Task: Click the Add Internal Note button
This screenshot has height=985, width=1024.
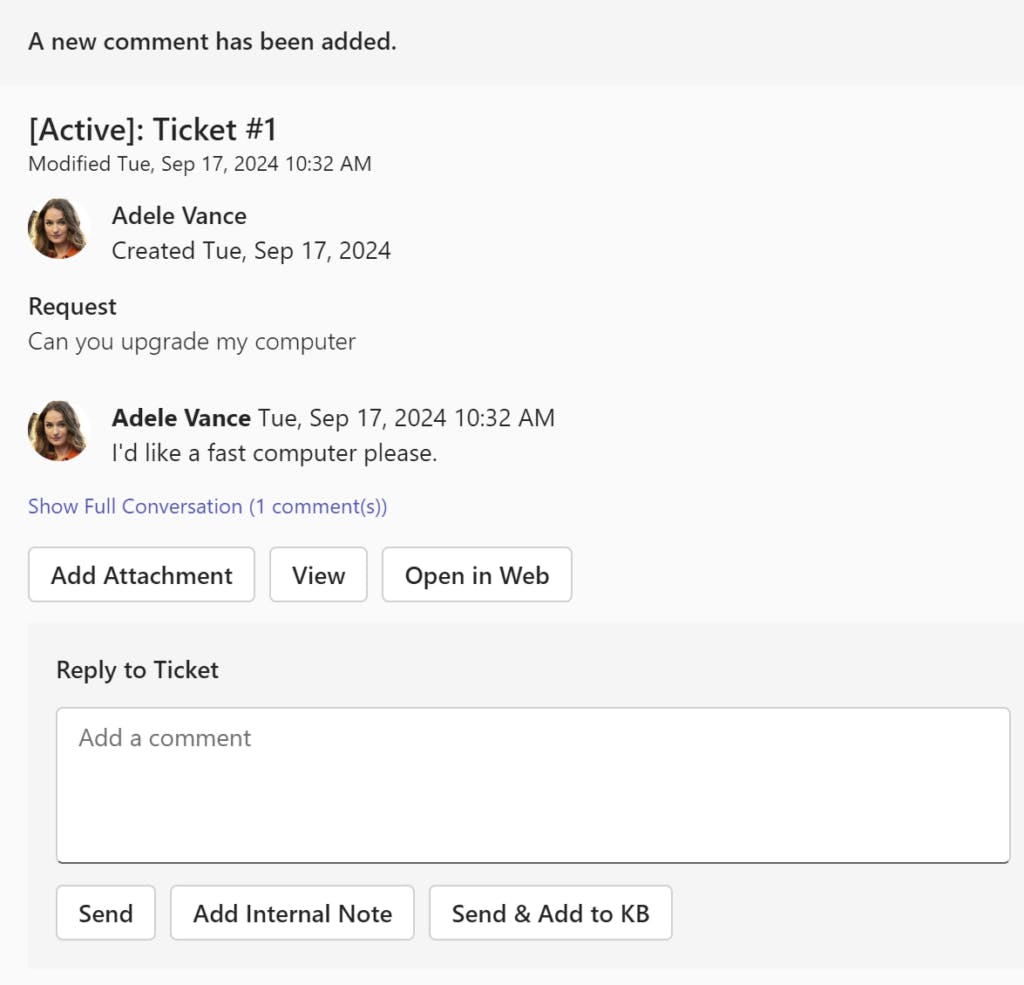Action: click(x=292, y=913)
